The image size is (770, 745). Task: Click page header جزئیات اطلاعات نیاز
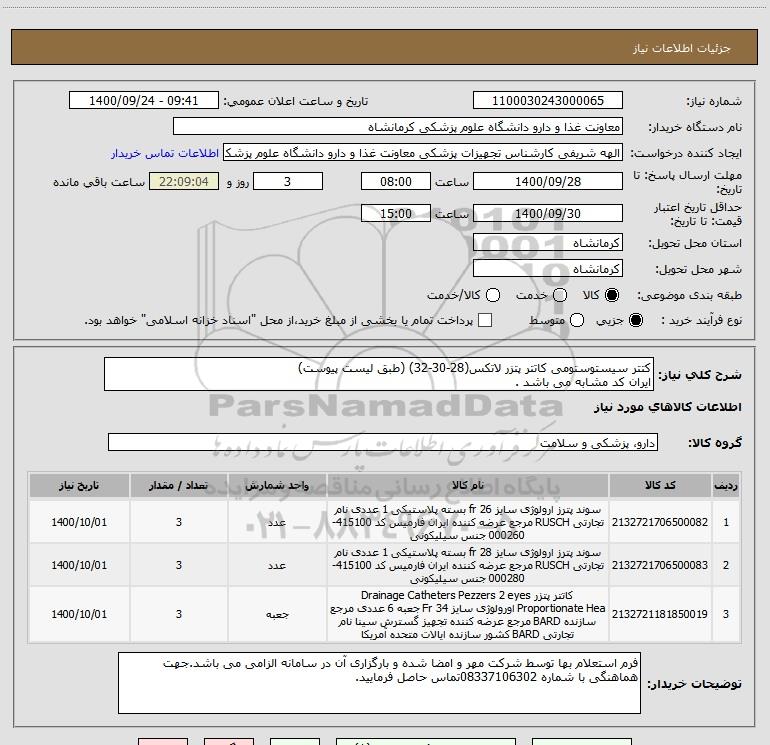tap(682, 48)
